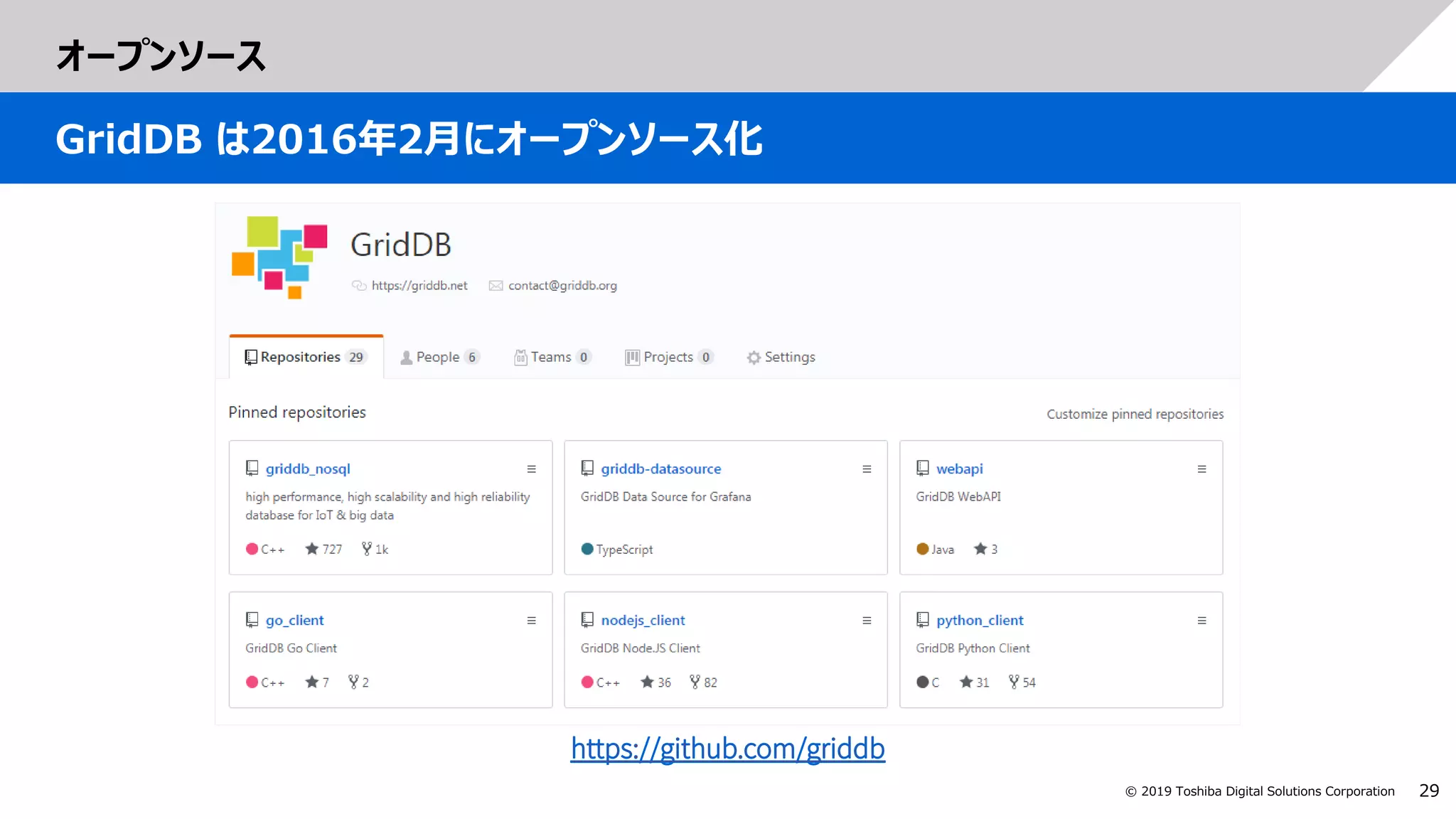Click the 3 stars count on webapi
Image resolution: width=1456 pixels, height=819 pixels.
985,549
